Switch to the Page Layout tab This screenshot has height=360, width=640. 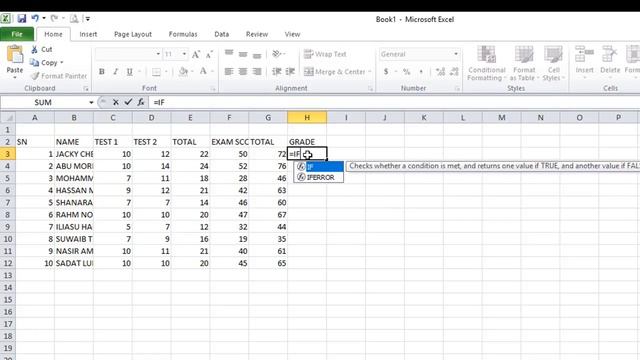133,34
